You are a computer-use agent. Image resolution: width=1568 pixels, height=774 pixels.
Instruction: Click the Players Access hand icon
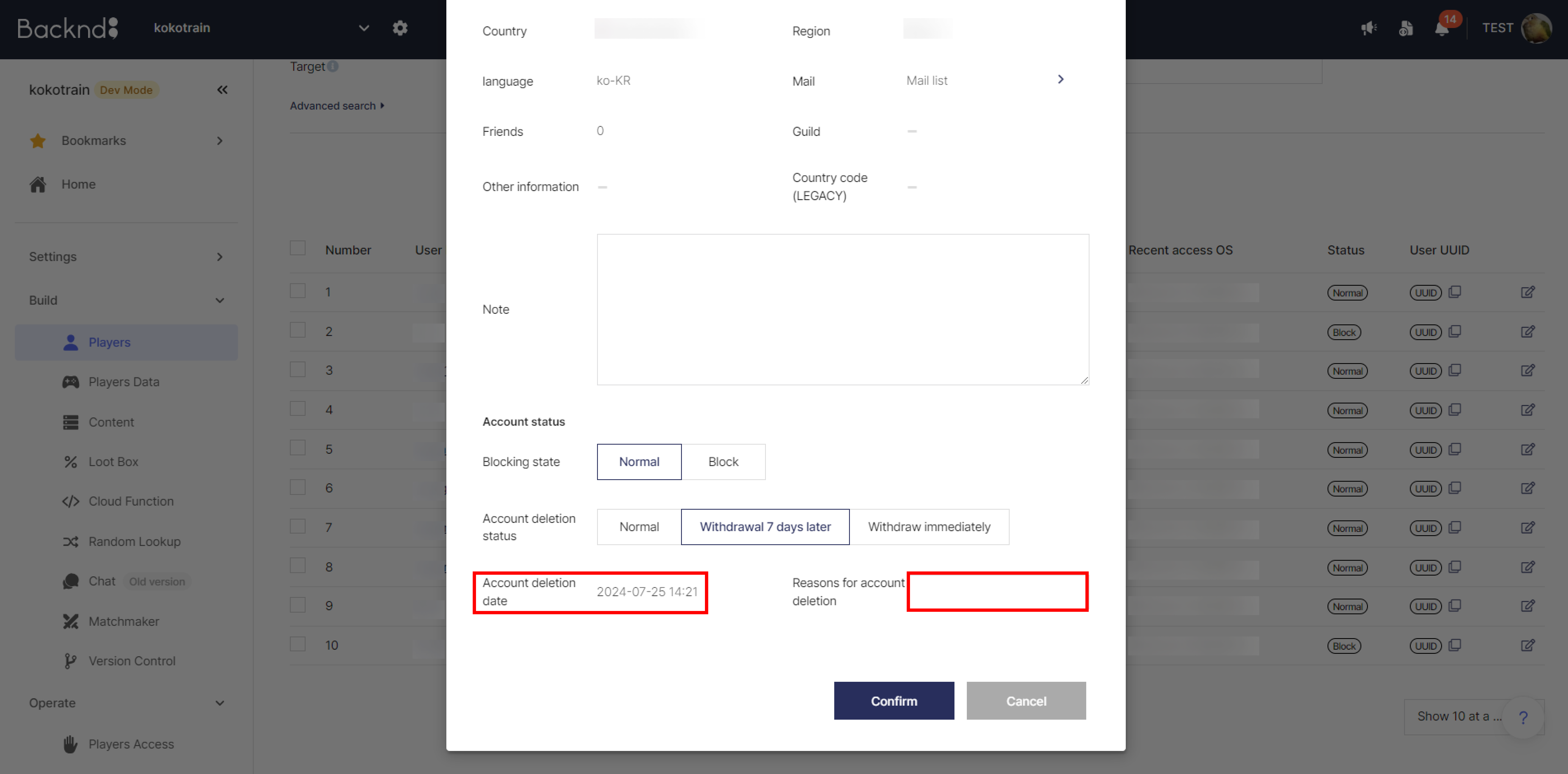(71, 744)
